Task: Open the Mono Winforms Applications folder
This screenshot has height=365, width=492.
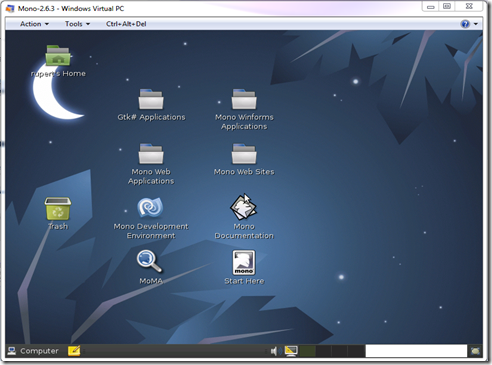Action: point(244,99)
